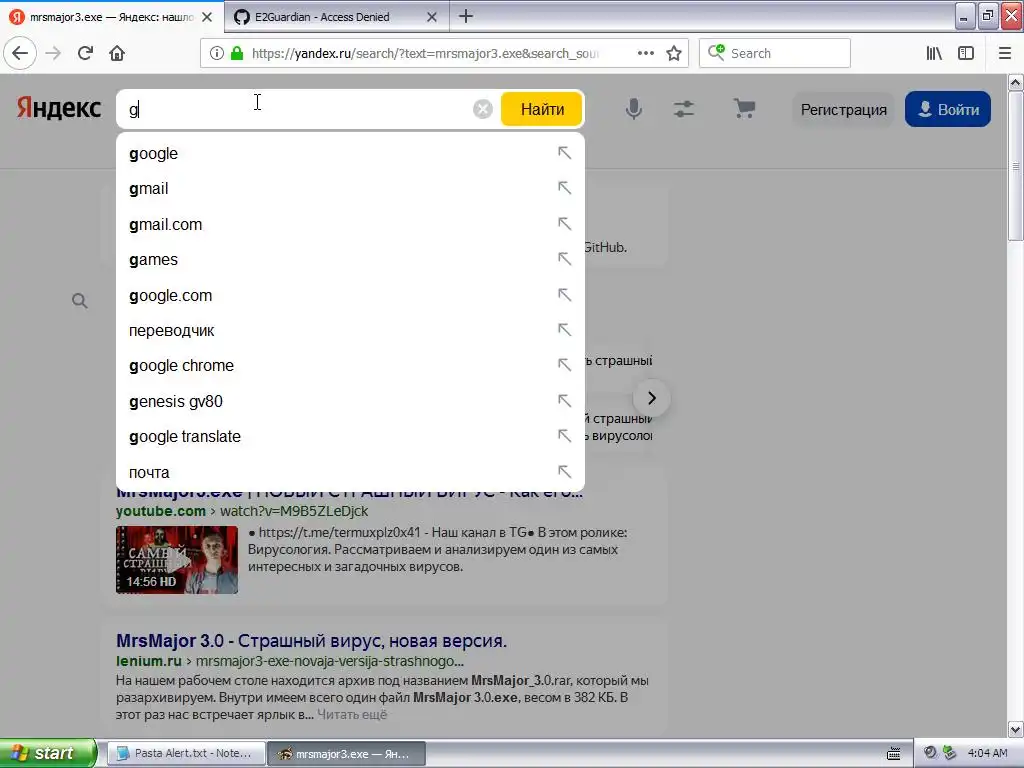Image resolution: width=1024 pixels, height=768 pixels.
Task: Choose the 'games' suggestion
Action: pyautogui.click(x=350, y=260)
